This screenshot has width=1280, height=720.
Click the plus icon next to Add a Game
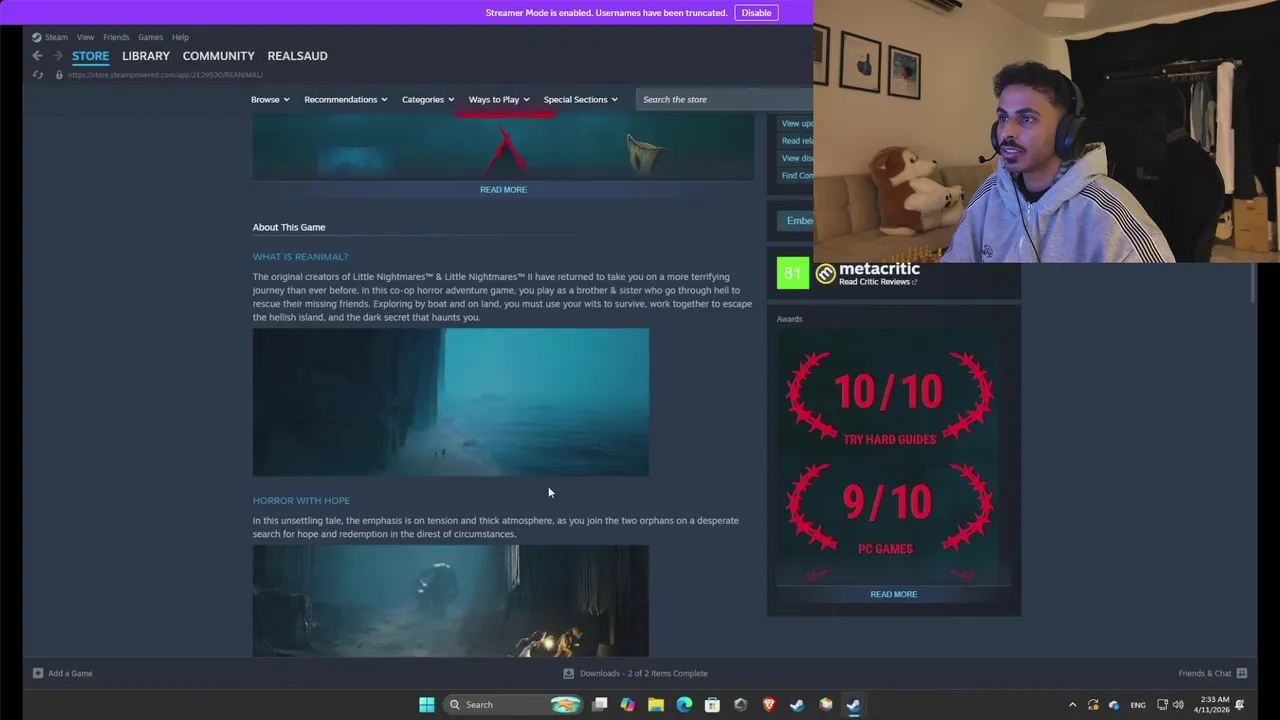point(38,673)
